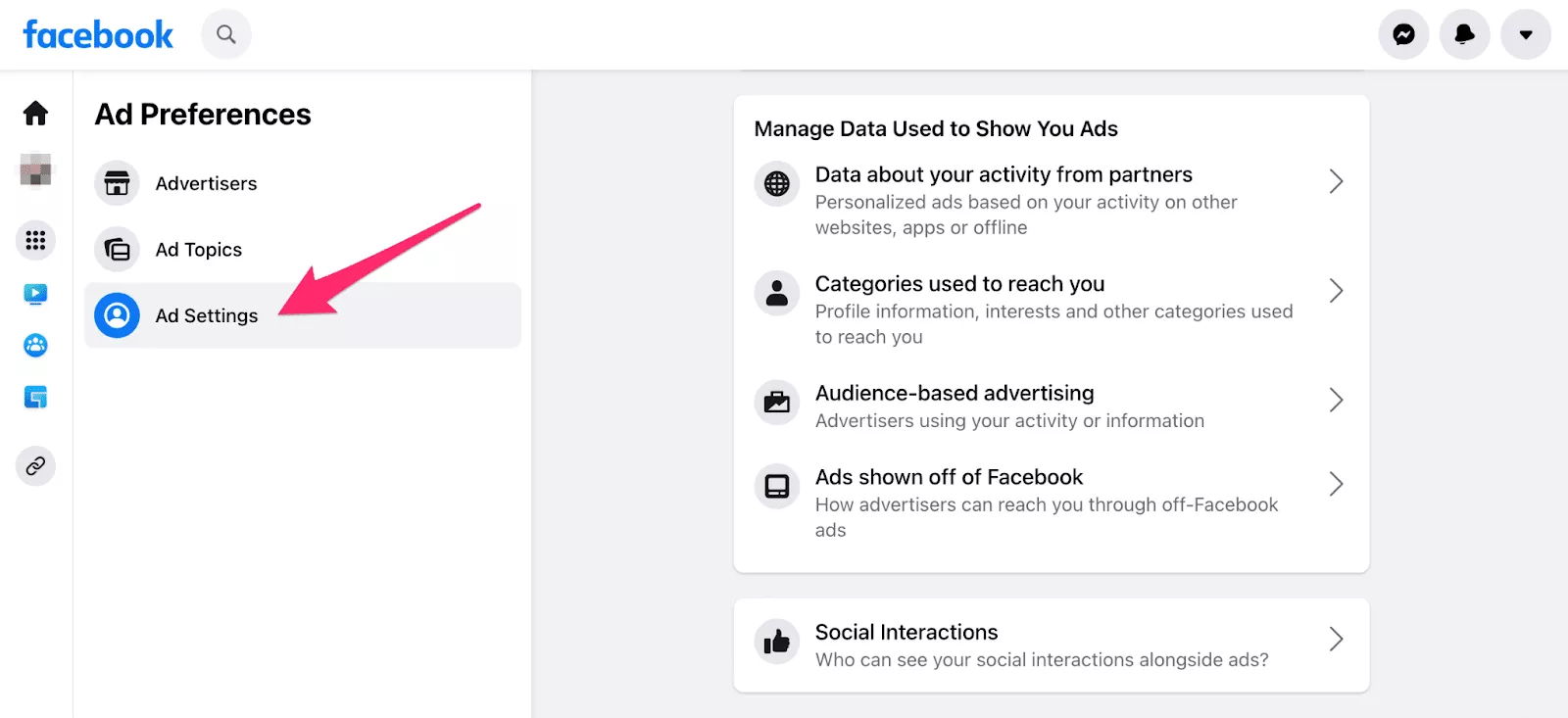Click the Facebook logo
This screenshot has width=1568, height=718.
pos(98,35)
